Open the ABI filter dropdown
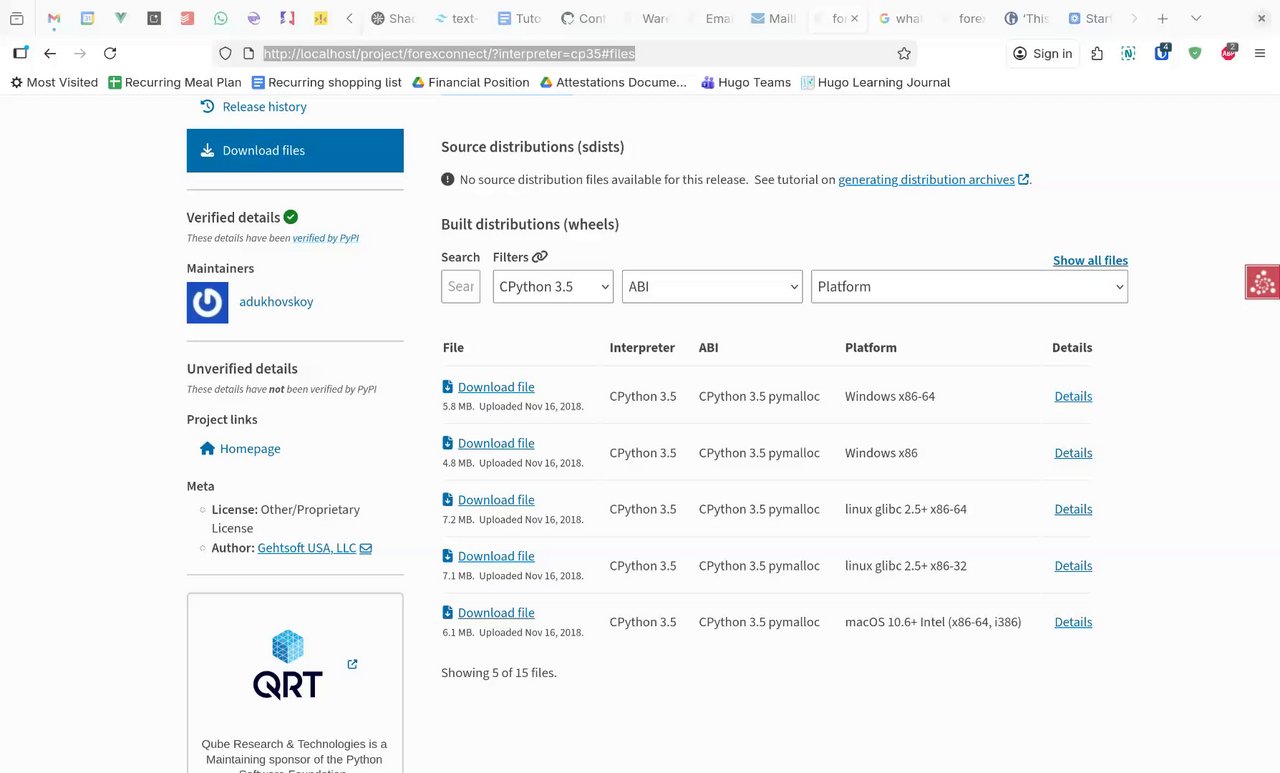The image size is (1280, 773). [x=712, y=287]
